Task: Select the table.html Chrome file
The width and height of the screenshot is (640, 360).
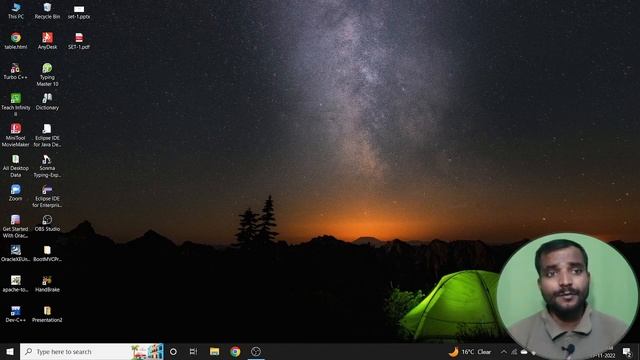Action: [x=16, y=41]
